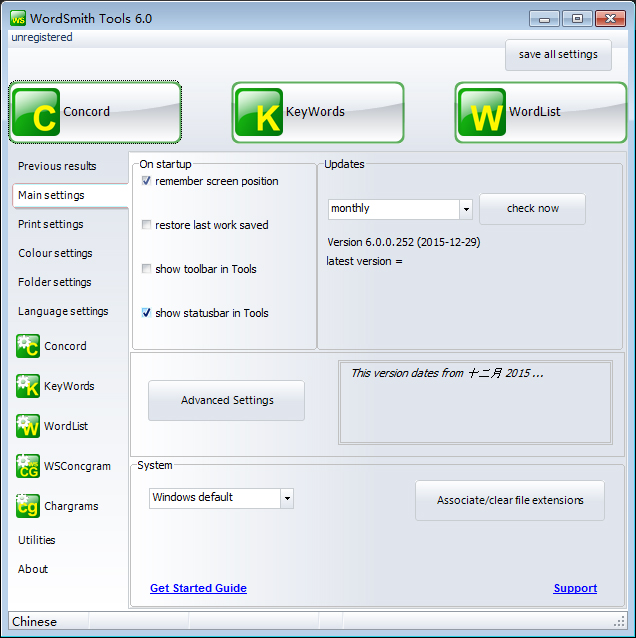This screenshot has width=636, height=638.
Task: Disable show statusbar in Tools
Action: [146, 312]
